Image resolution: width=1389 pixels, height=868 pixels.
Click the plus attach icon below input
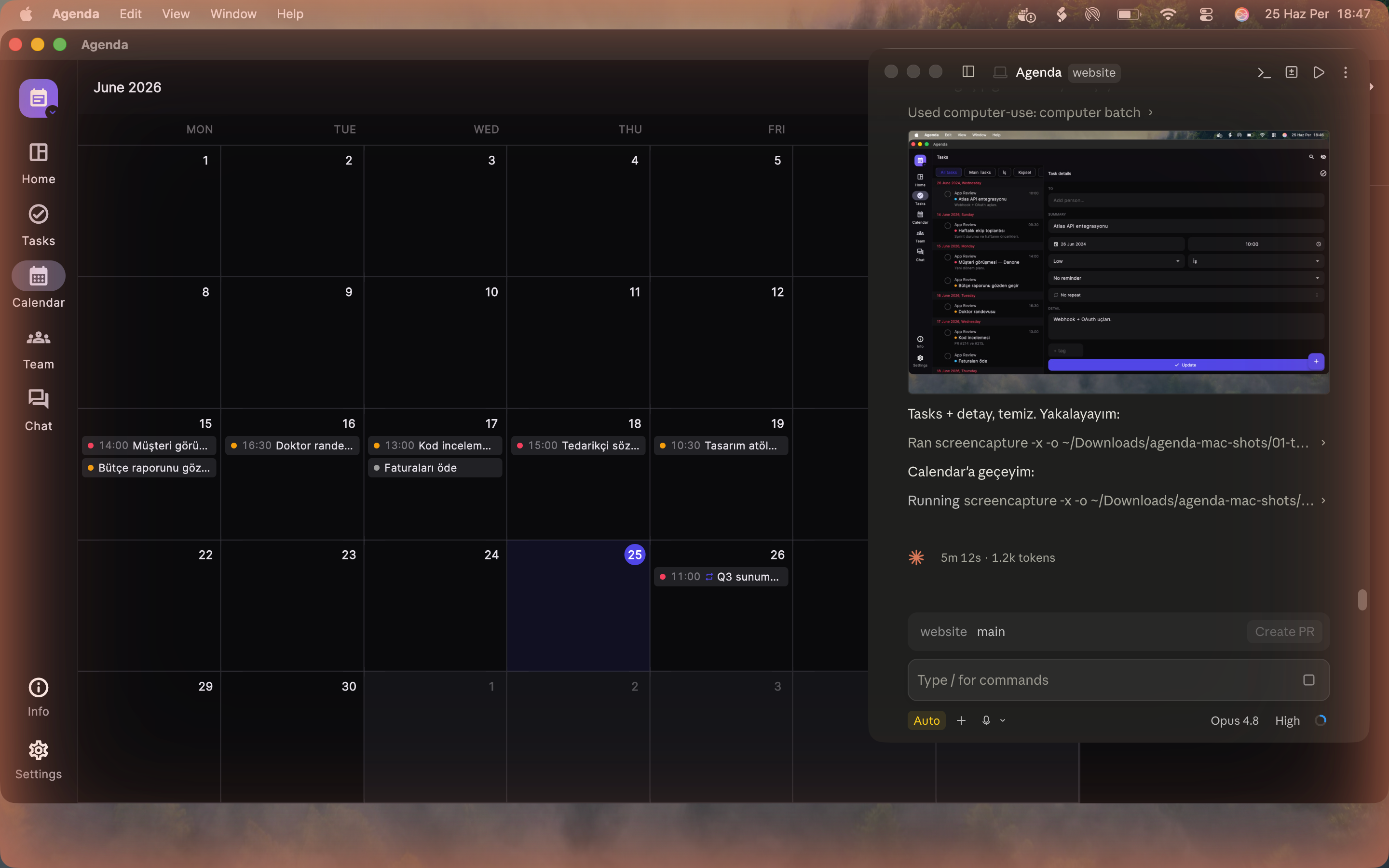[961, 720]
